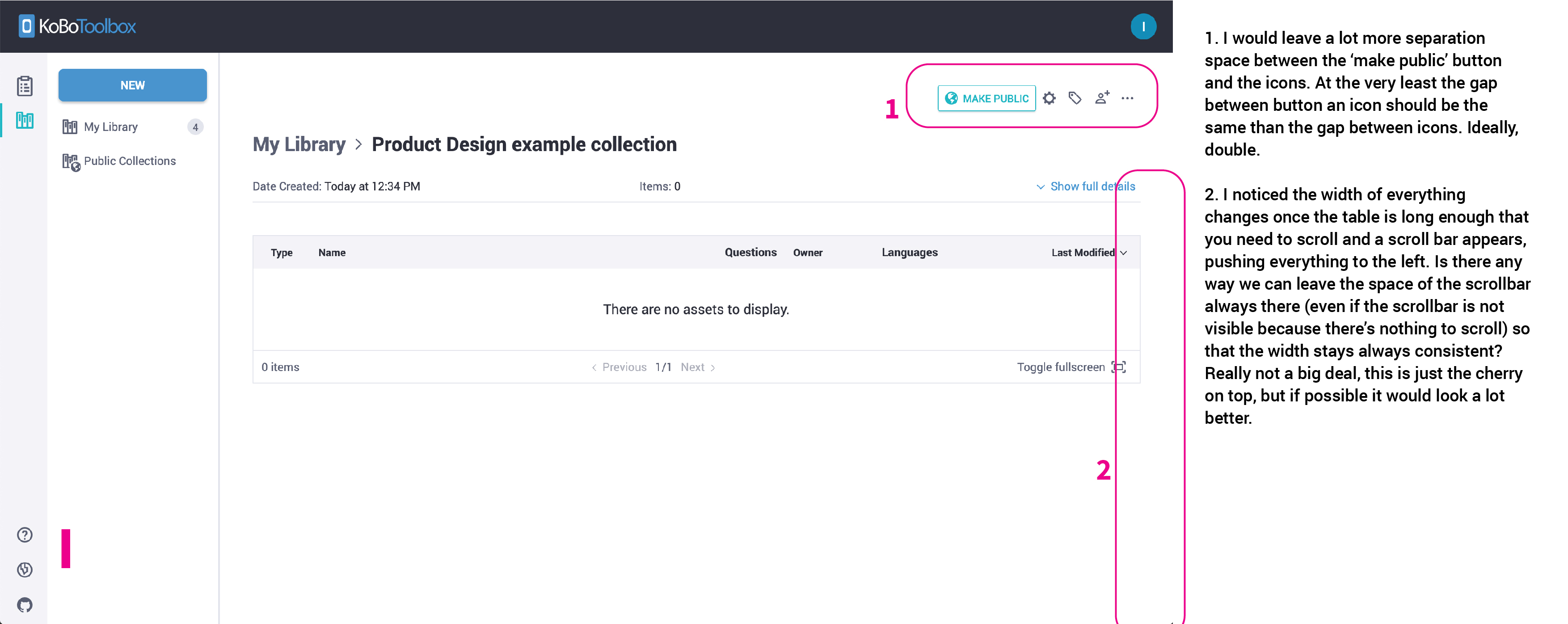Open the ellipsis more-options menu
This screenshot has width=1568, height=624.
point(1128,98)
